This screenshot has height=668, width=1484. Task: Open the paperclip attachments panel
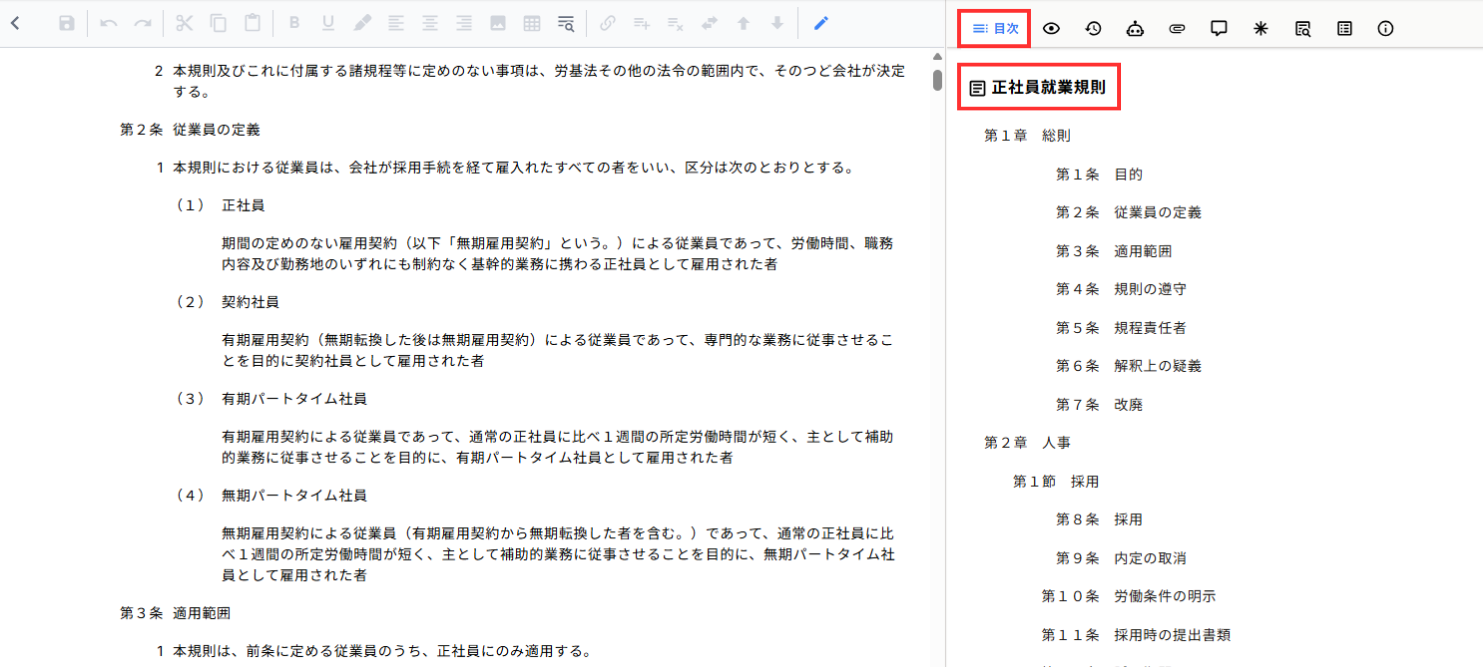[1177, 28]
